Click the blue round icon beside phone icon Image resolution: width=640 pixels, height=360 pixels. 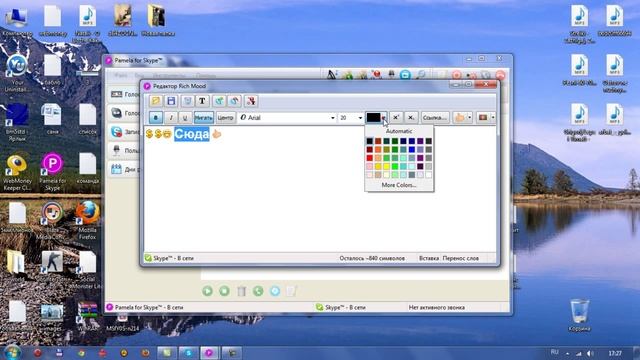point(275,291)
